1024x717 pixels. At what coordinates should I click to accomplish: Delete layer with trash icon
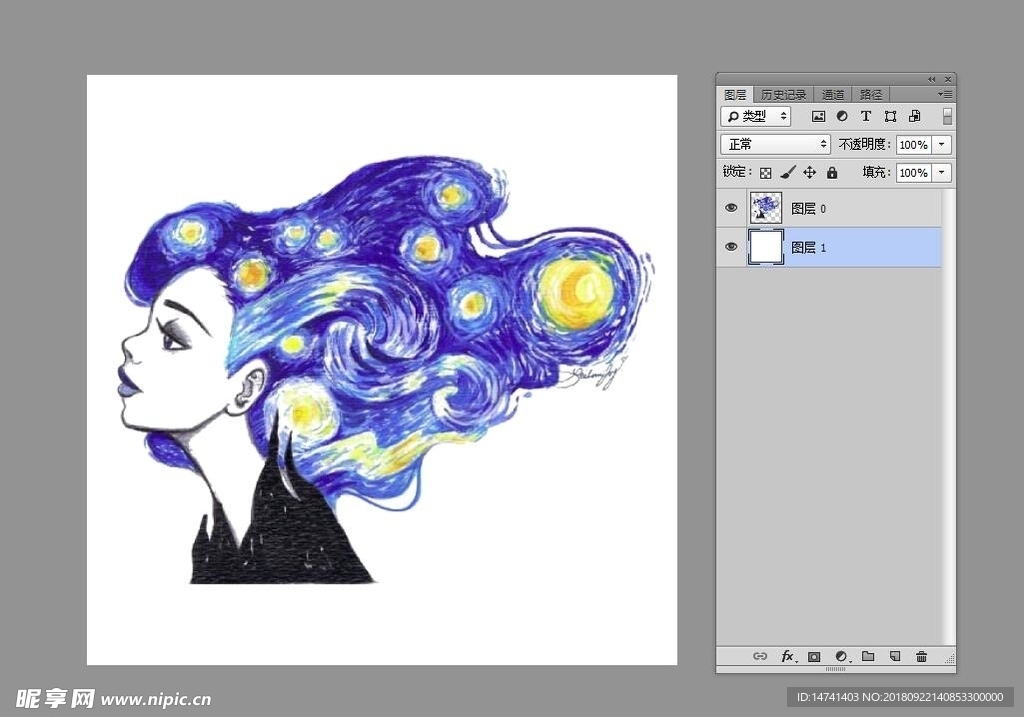click(921, 656)
